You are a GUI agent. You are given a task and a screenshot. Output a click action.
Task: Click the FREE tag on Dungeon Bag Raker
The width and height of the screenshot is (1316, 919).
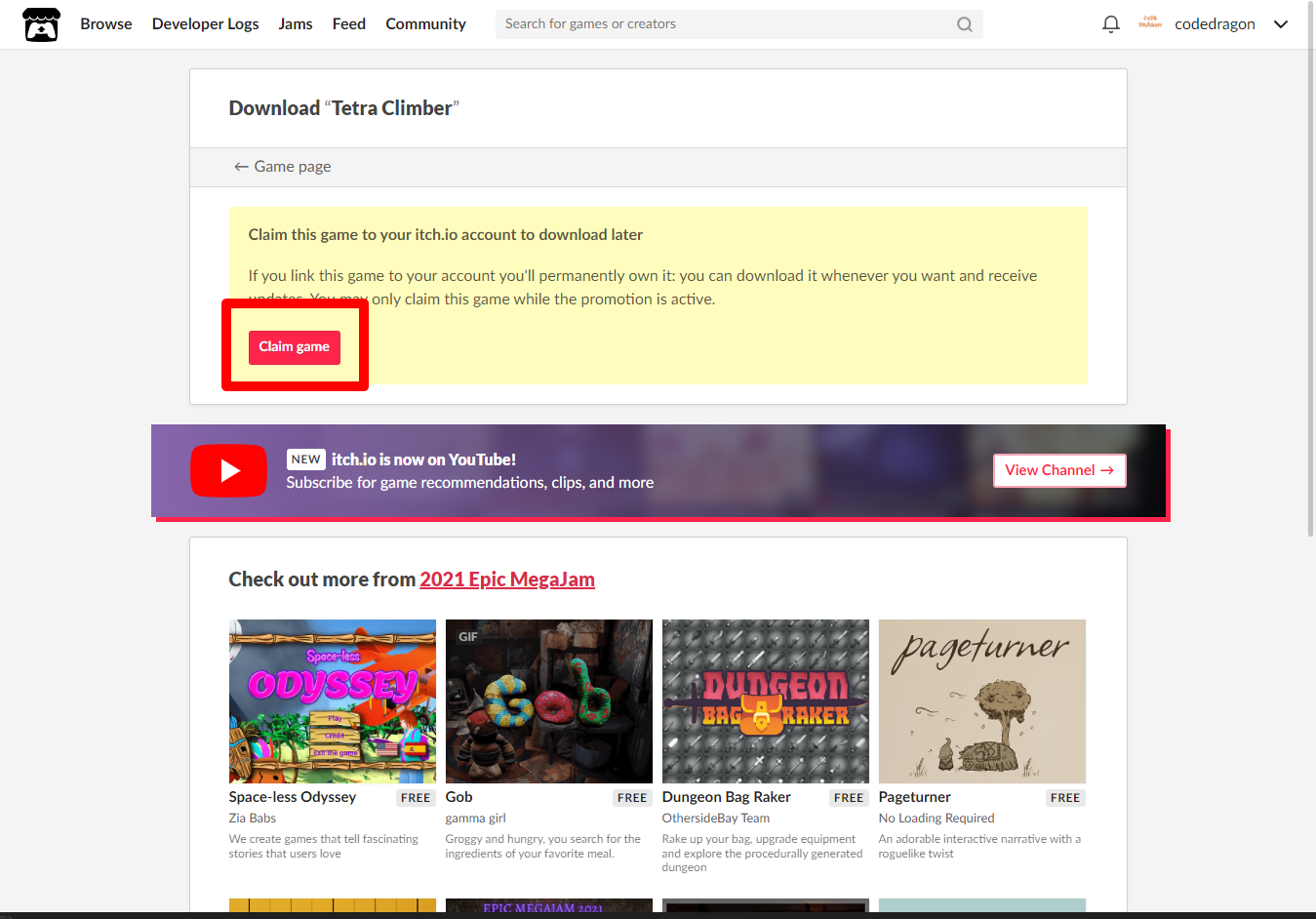pyautogui.click(x=849, y=798)
